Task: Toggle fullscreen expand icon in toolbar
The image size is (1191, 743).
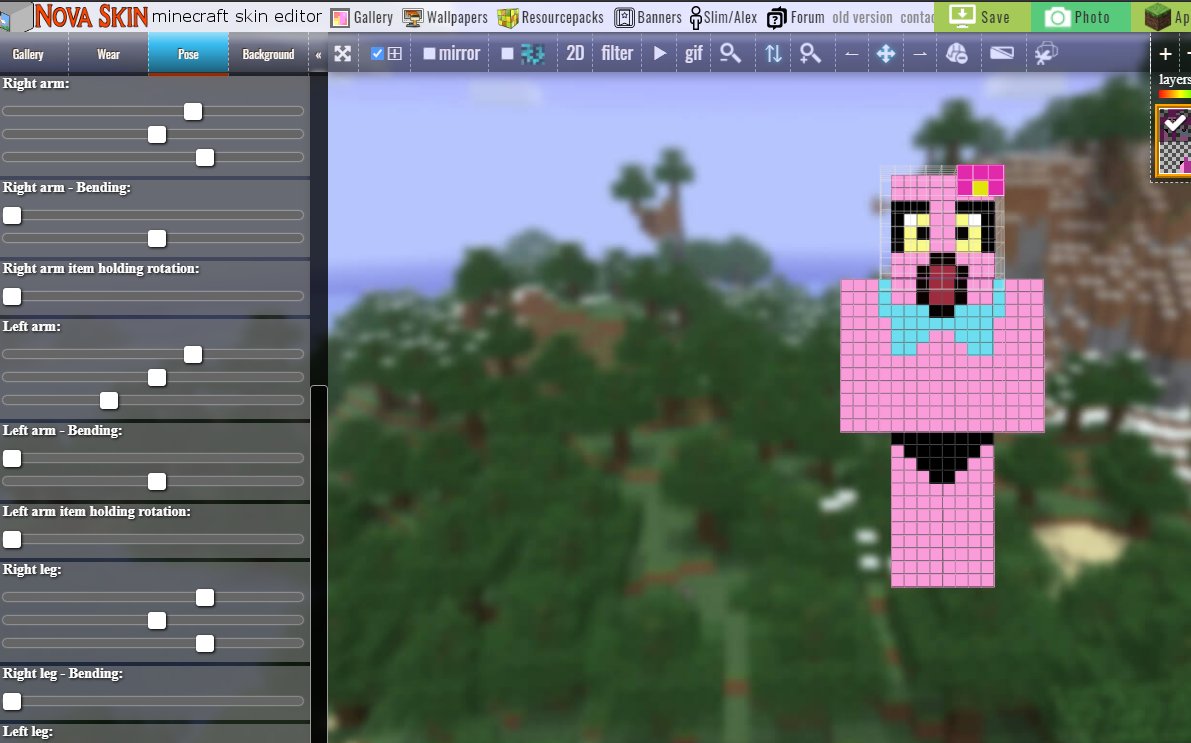Action: (343, 53)
